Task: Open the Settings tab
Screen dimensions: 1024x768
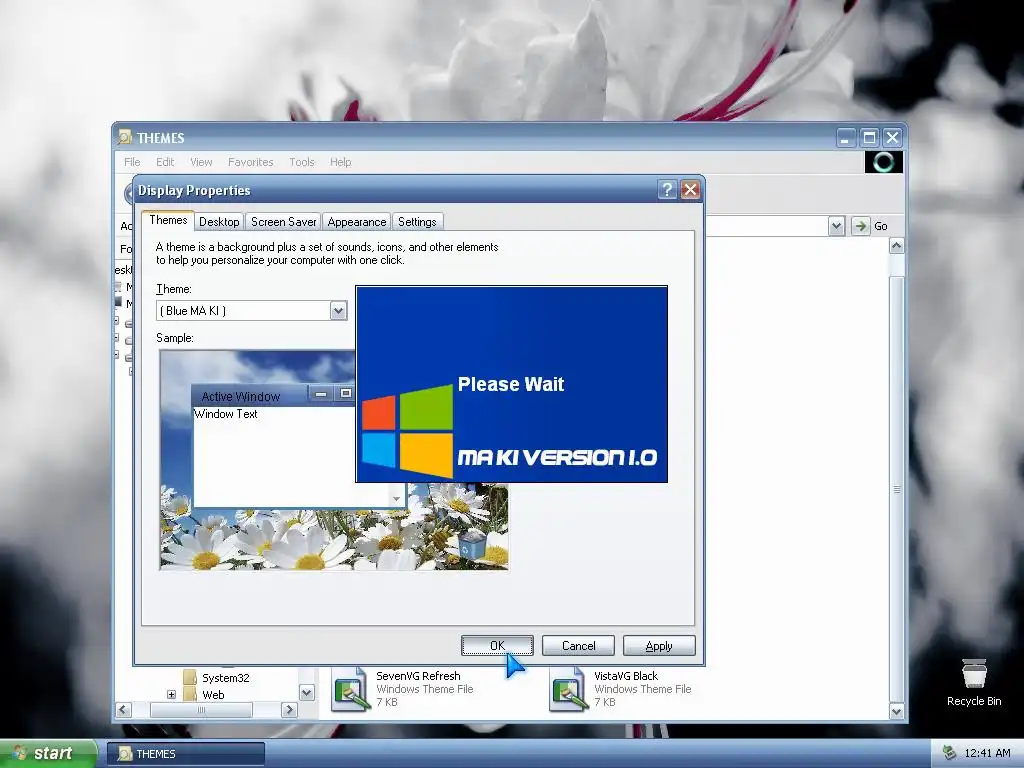Action: [417, 222]
